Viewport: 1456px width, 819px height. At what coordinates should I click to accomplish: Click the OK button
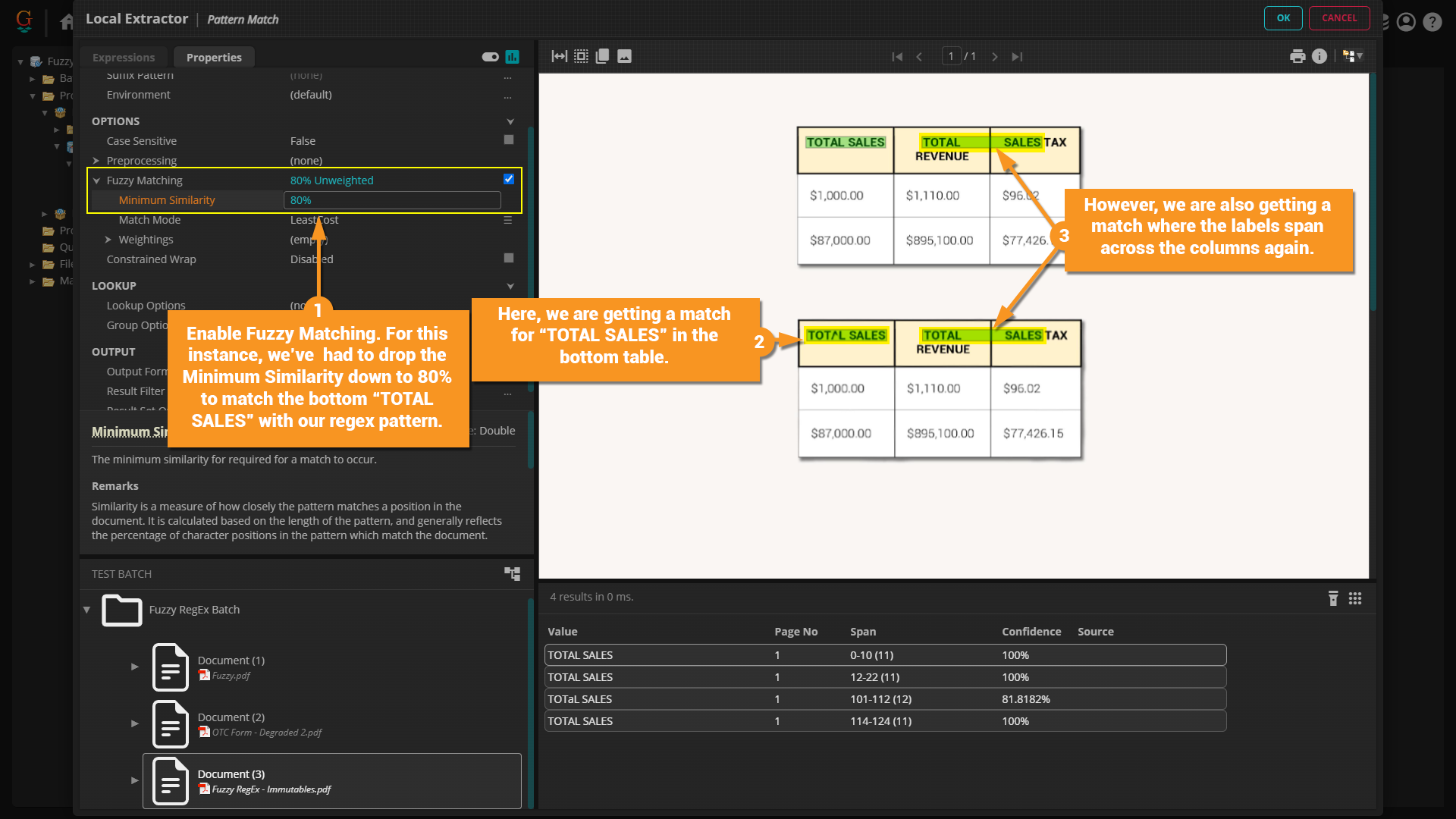point(1282,18)
